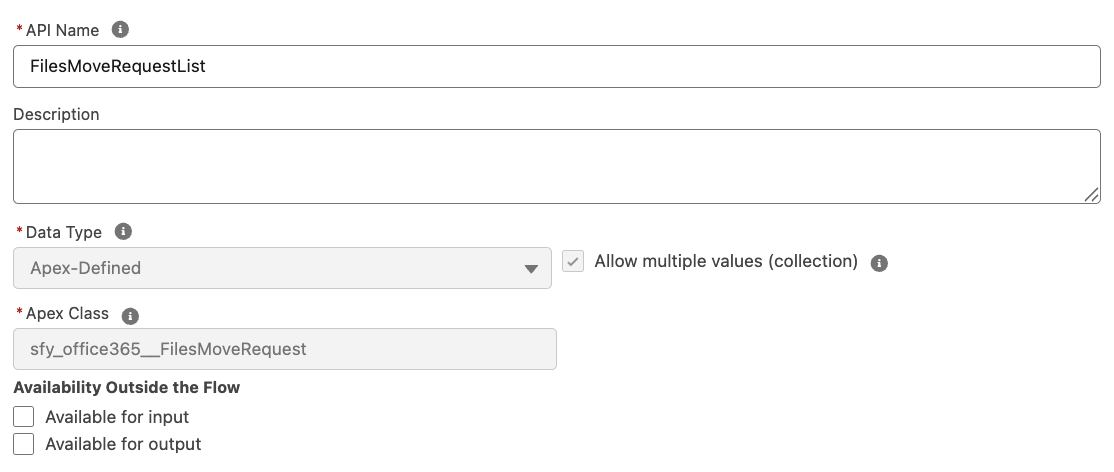The width and height of the screenshot is (1114, 472).
Task: Click the info icon beside API Name
Action: (x=120, y=30)
